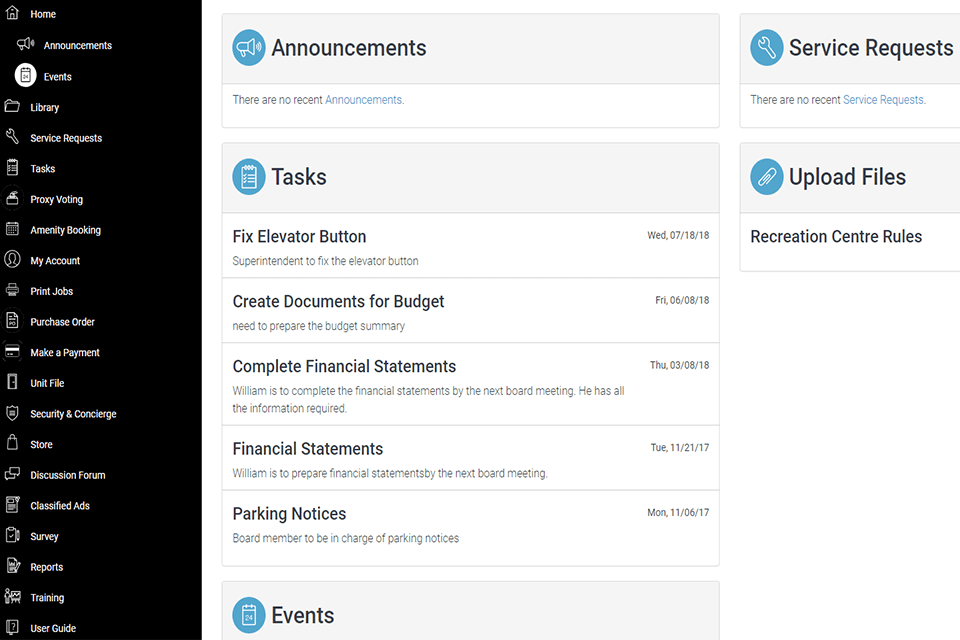Click the Announcements link in the empty notice
This screenshot has width=960, height=640.
coord(364,99)
